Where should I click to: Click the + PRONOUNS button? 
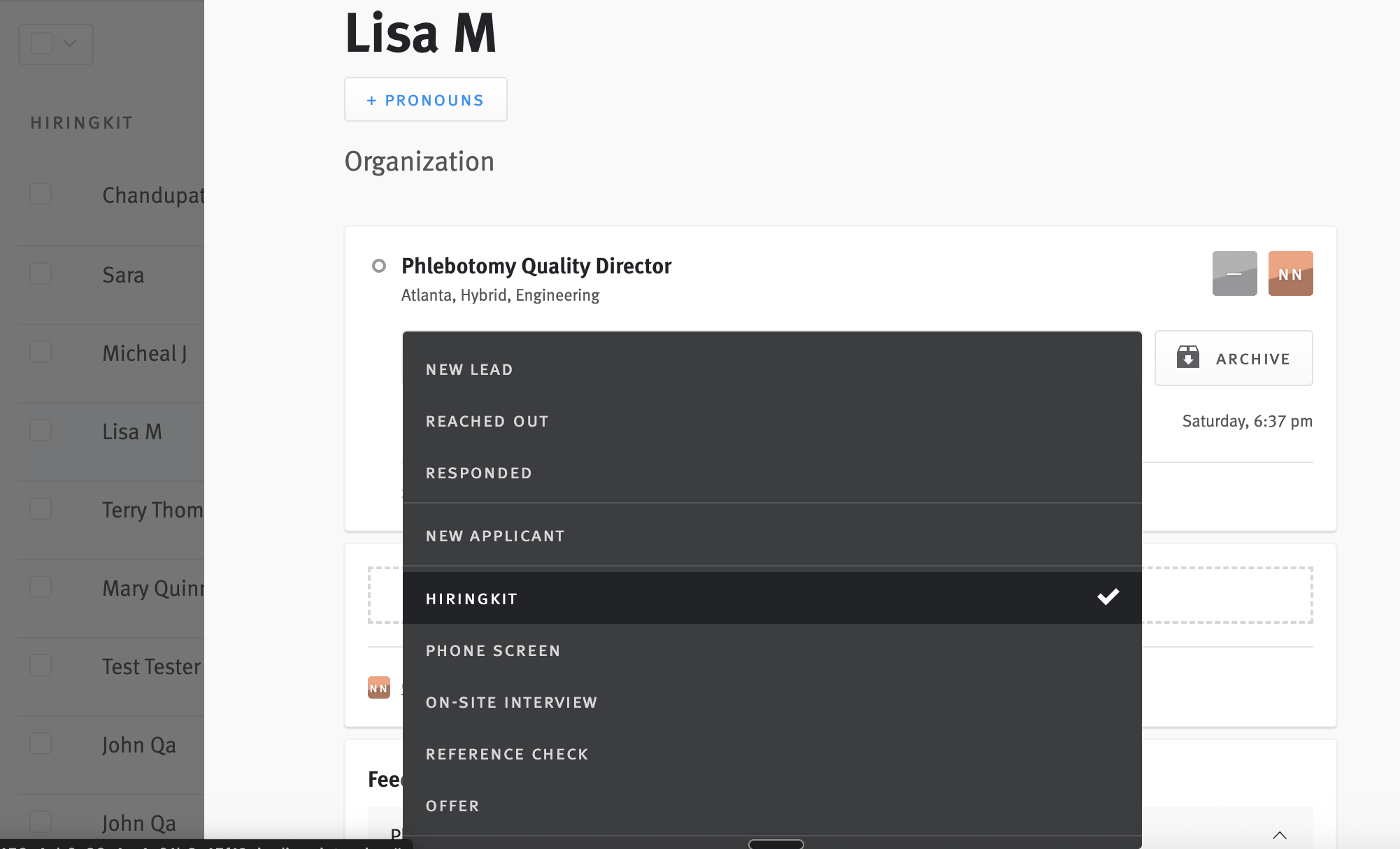pyautogui.click(x=425, y=99)
